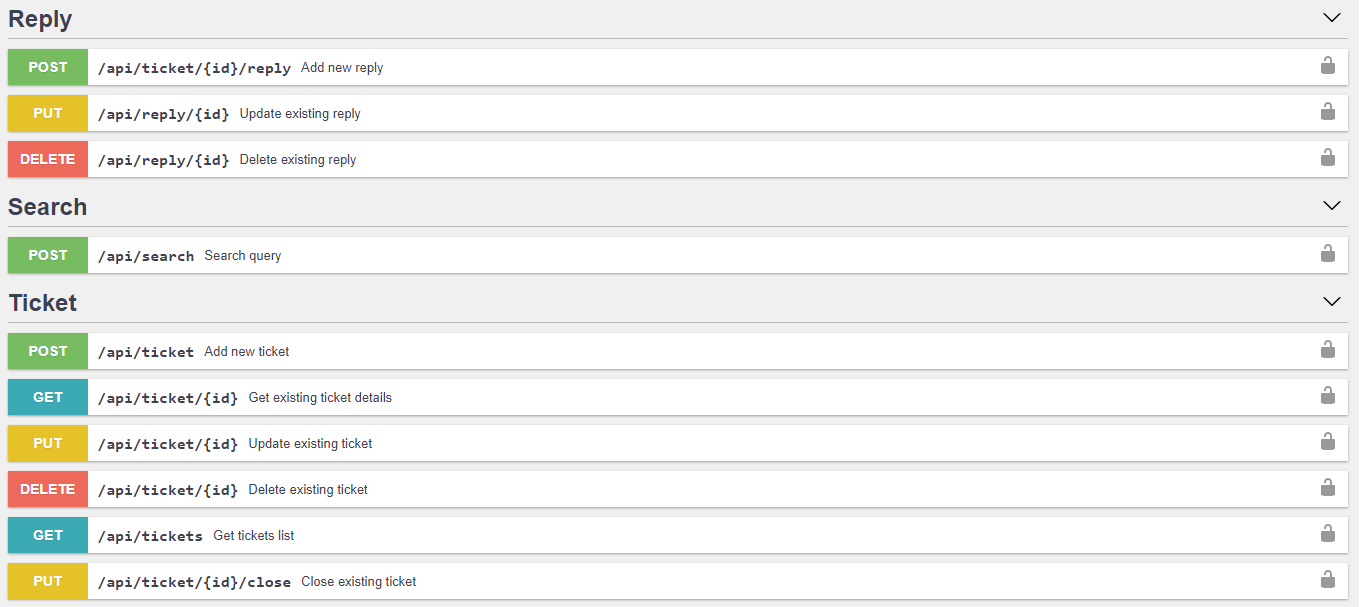Click the lock icon for Update existing reply

click(1328, 112)
